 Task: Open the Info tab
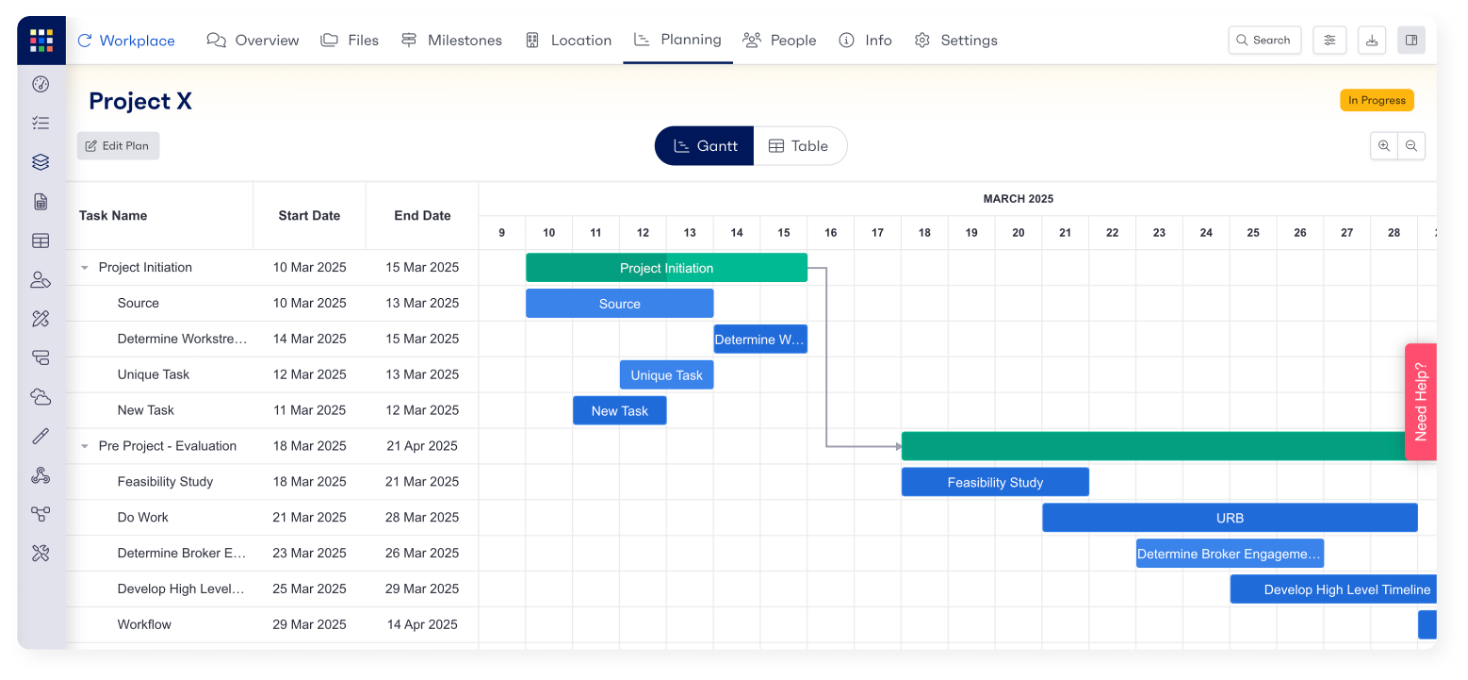[865, 40]
